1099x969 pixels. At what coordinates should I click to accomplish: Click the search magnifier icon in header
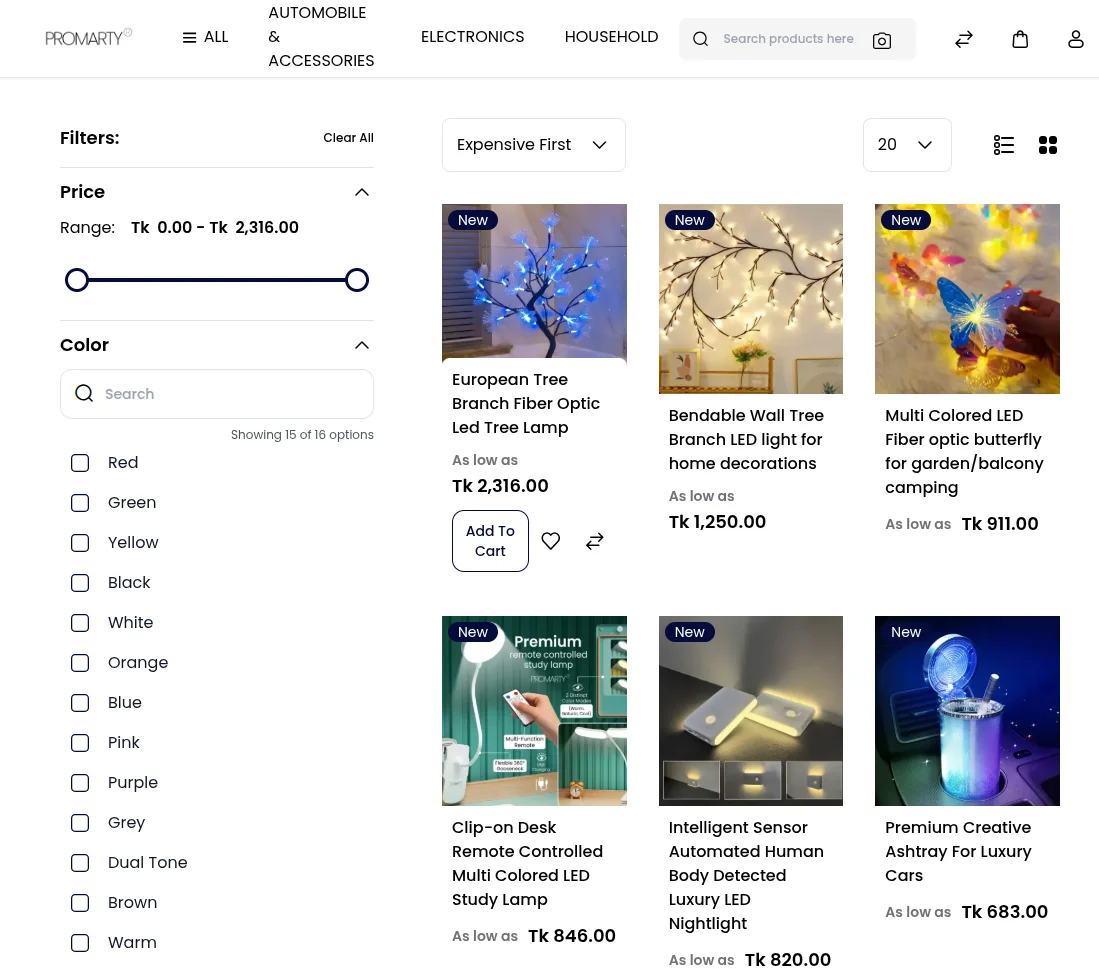click(700, 39)
